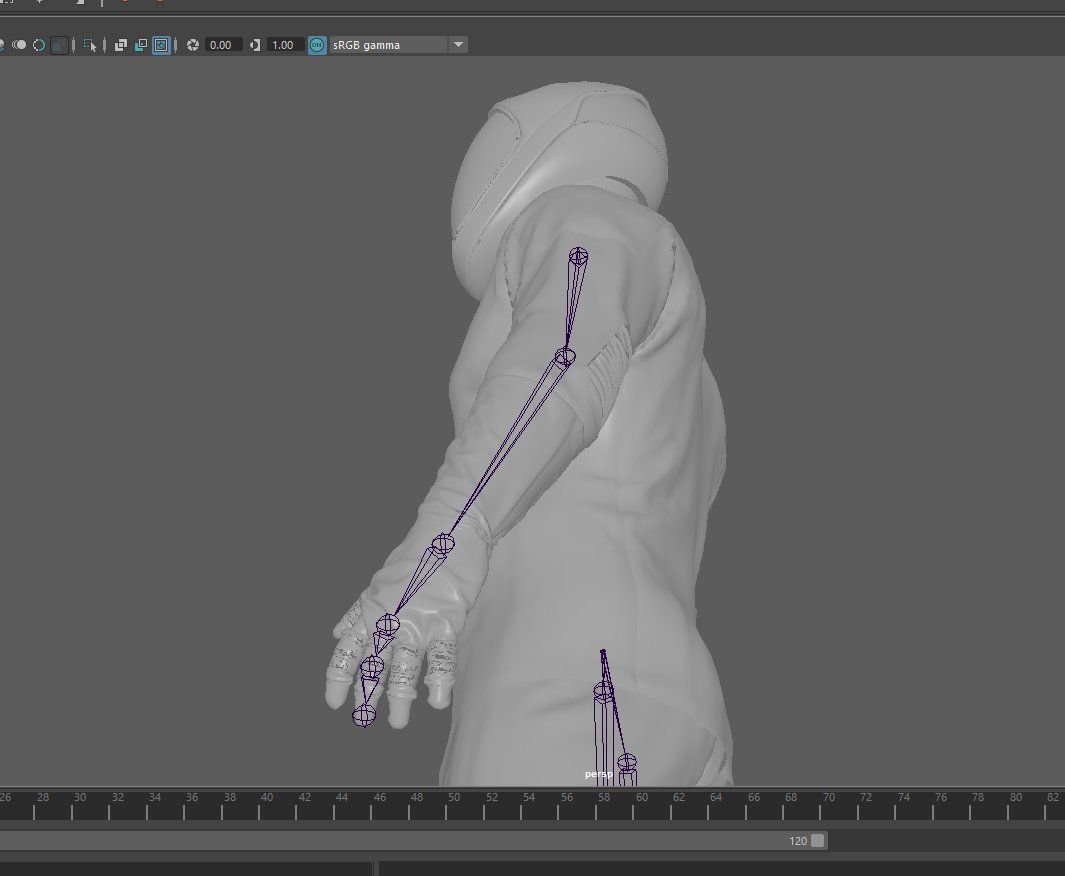Screen dimensions: 1065x876
Task: Click the persp camera label in viewport
Action: tap(597, 772)
